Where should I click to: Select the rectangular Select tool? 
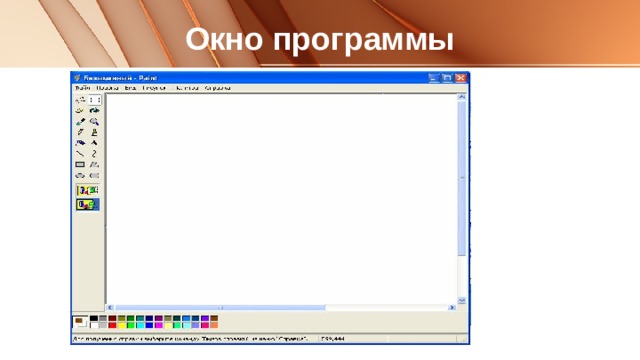point(95,100)
